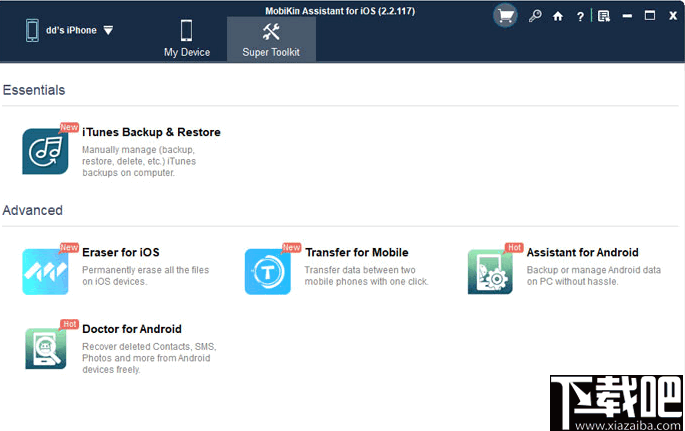This screenshot has height=431, width=685.
Task: Click the phone icon beside dd's iPhone
Action: pos(32,30)
